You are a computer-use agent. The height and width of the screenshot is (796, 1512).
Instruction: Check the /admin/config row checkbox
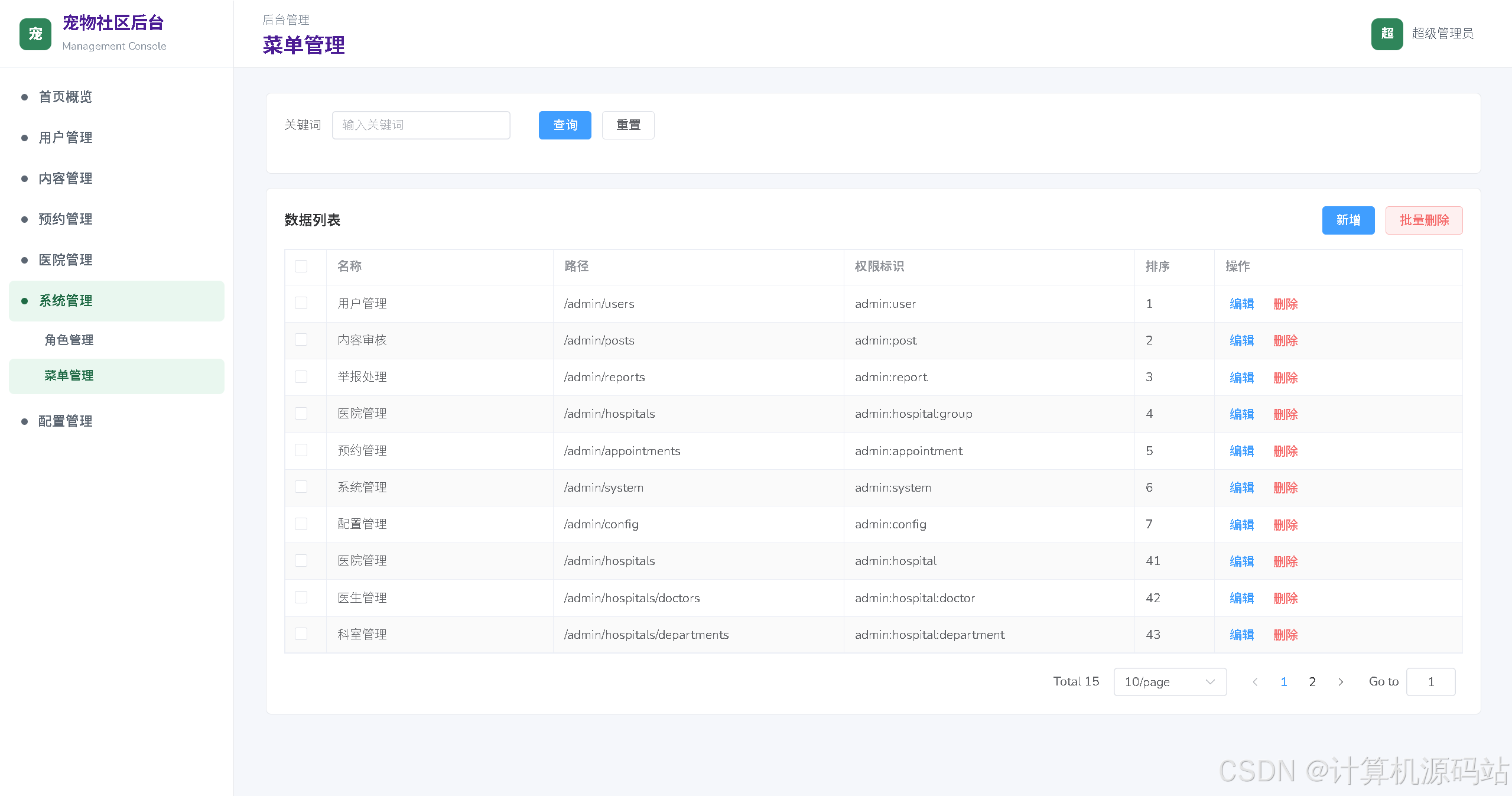point(301,524)
